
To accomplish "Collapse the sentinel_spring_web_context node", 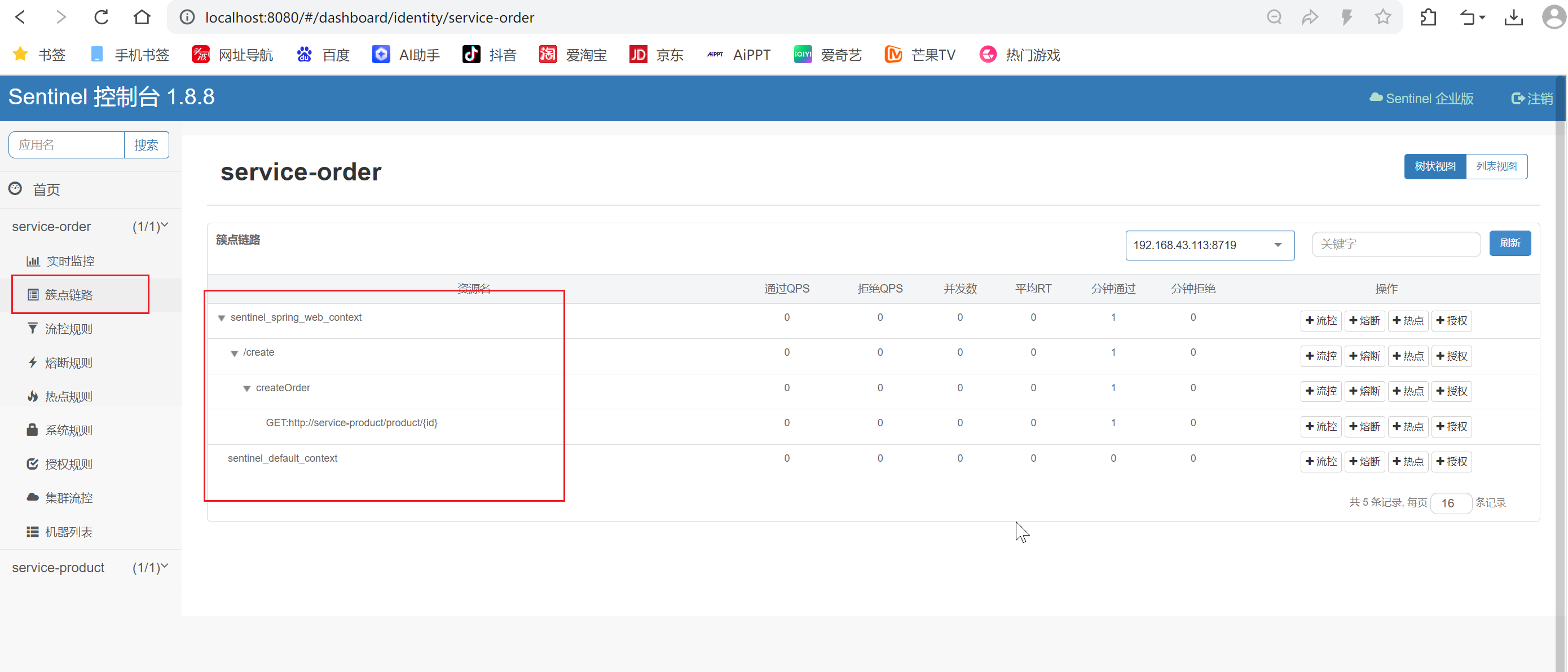I will tap(222, 318).
